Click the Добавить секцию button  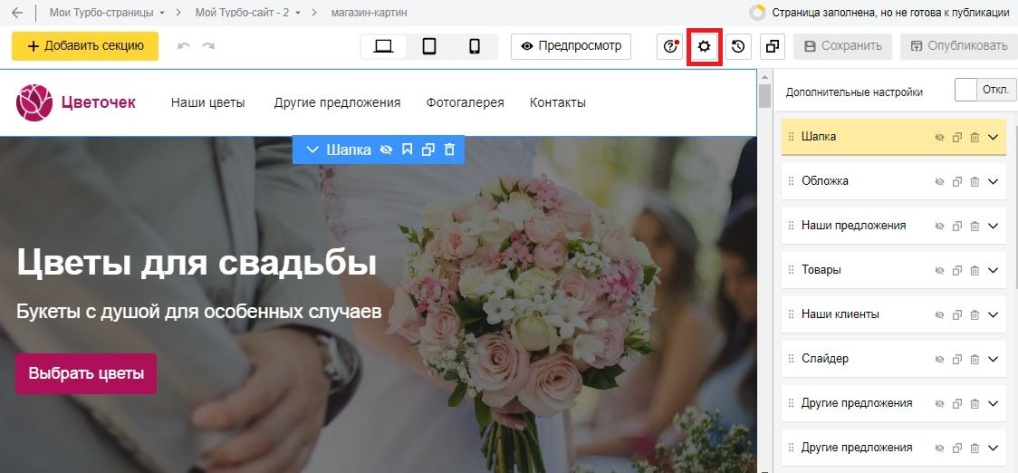point(85,46)
